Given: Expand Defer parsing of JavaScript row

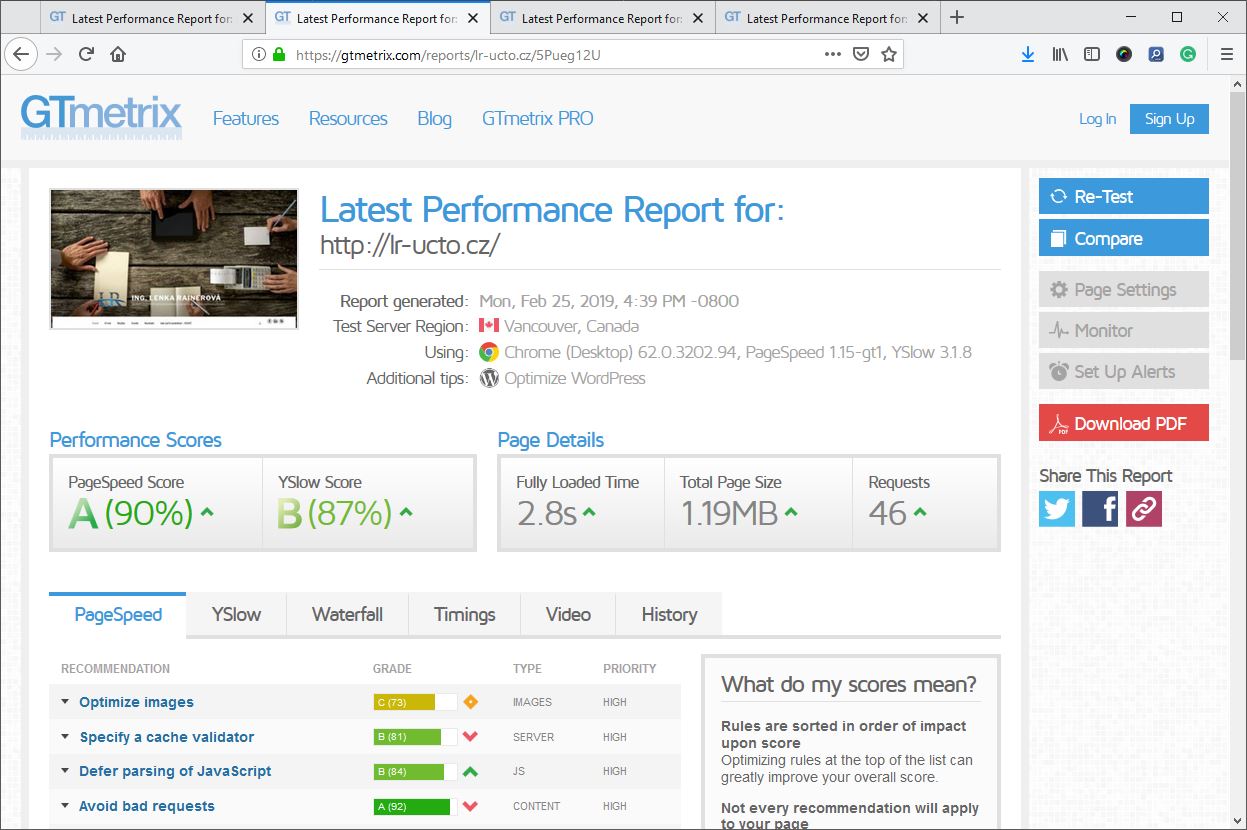Looking at the screenshot, I should coord(175,771).
